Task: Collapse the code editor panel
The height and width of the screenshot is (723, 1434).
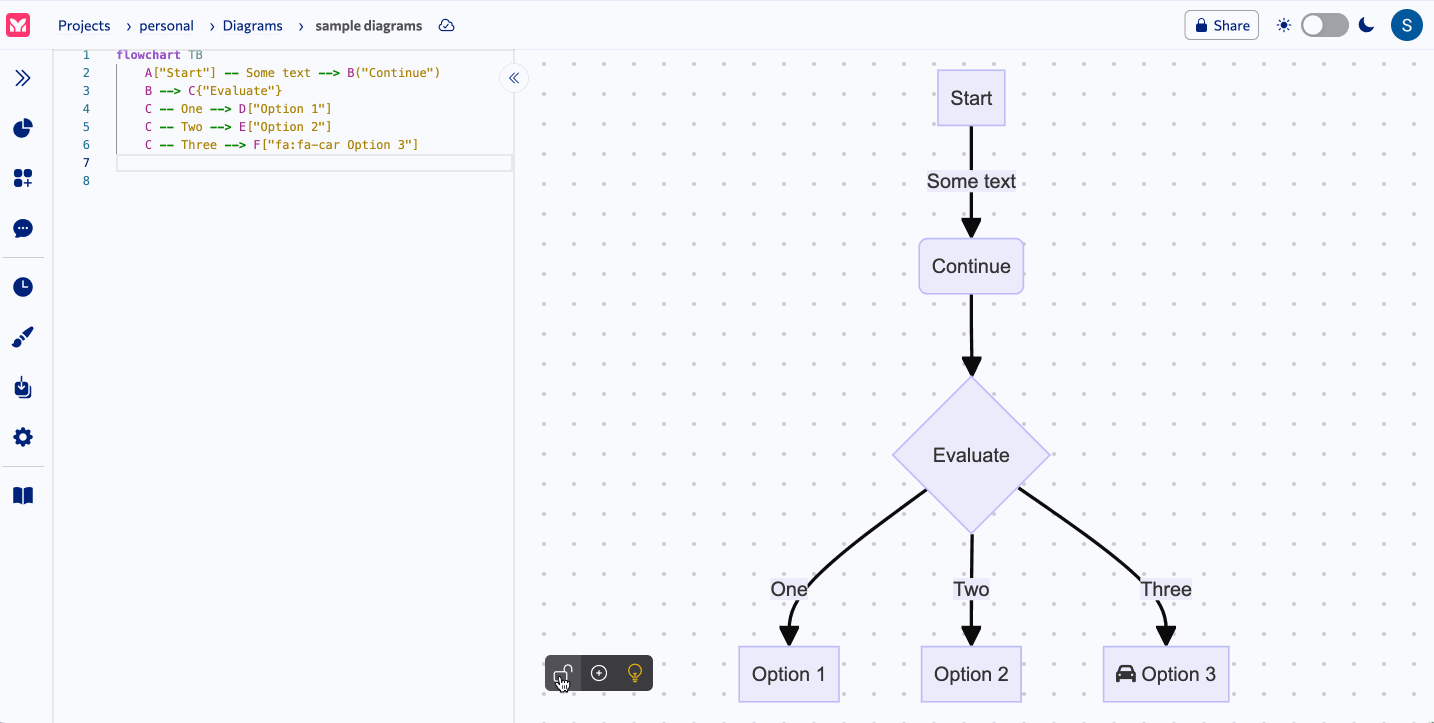Action: (x=513, y=77)
